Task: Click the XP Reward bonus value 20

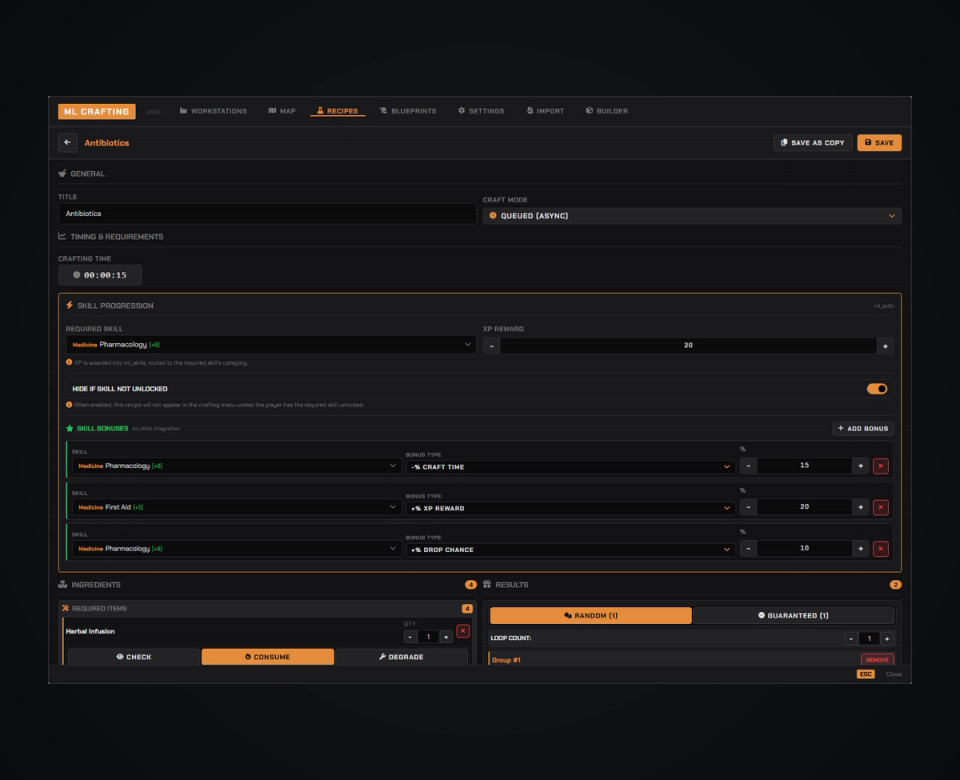Action: [804, 507]
